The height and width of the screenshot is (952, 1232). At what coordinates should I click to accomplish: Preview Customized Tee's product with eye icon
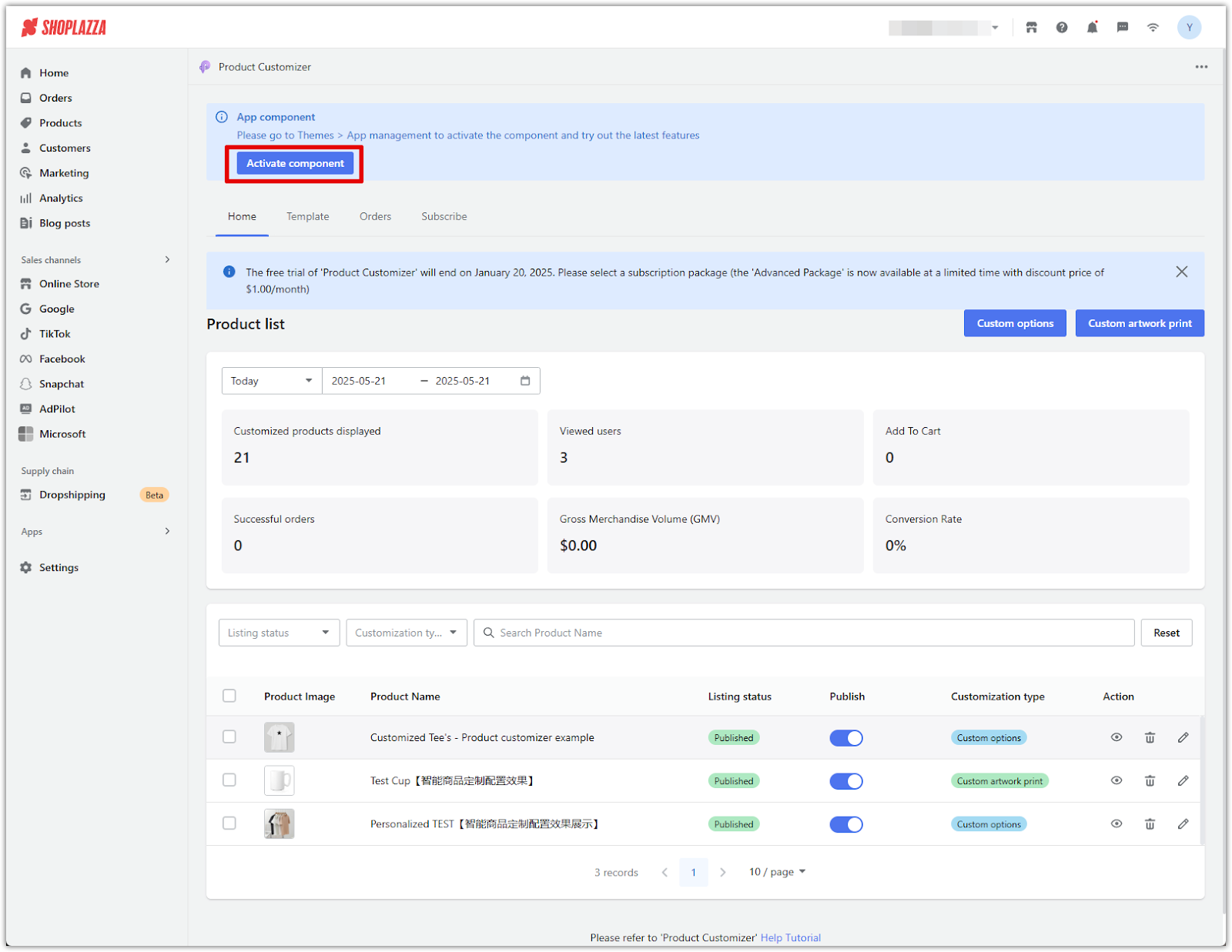pyautogui.click(x=1116, y=737)
